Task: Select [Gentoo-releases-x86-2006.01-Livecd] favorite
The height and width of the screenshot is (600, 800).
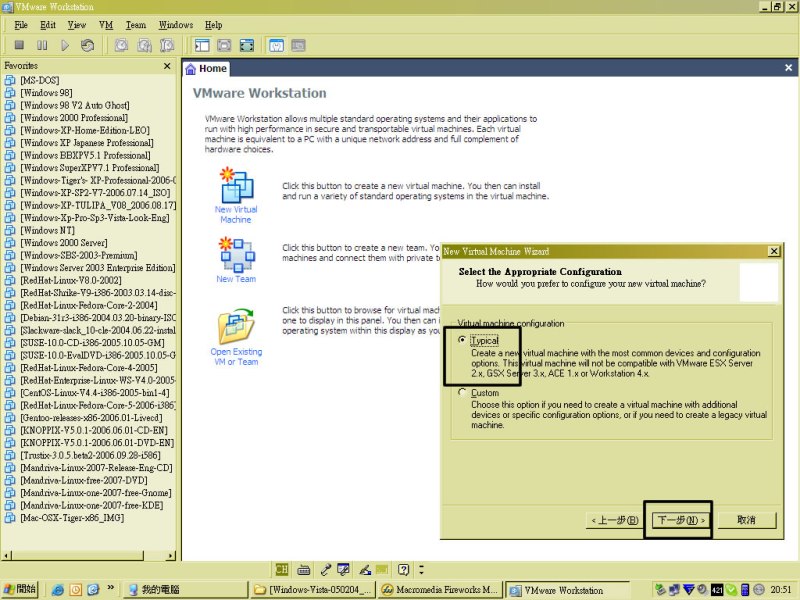Action: tap(91, 418)
